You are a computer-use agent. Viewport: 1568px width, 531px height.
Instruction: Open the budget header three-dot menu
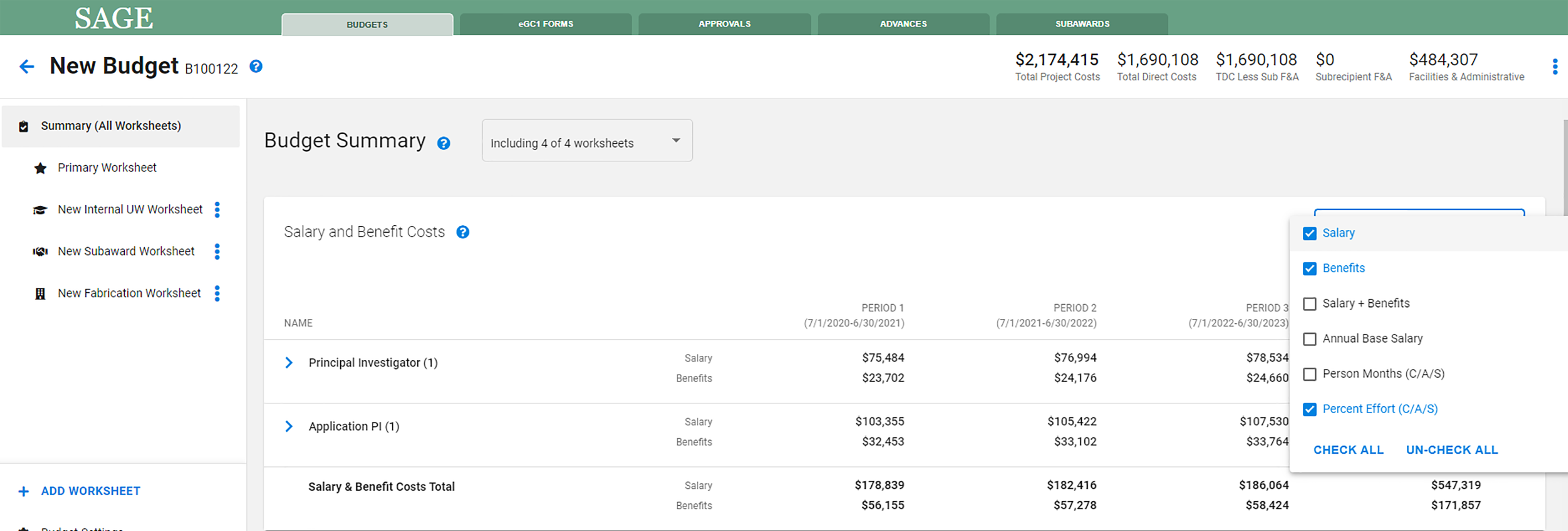[x=1555, y=66]
